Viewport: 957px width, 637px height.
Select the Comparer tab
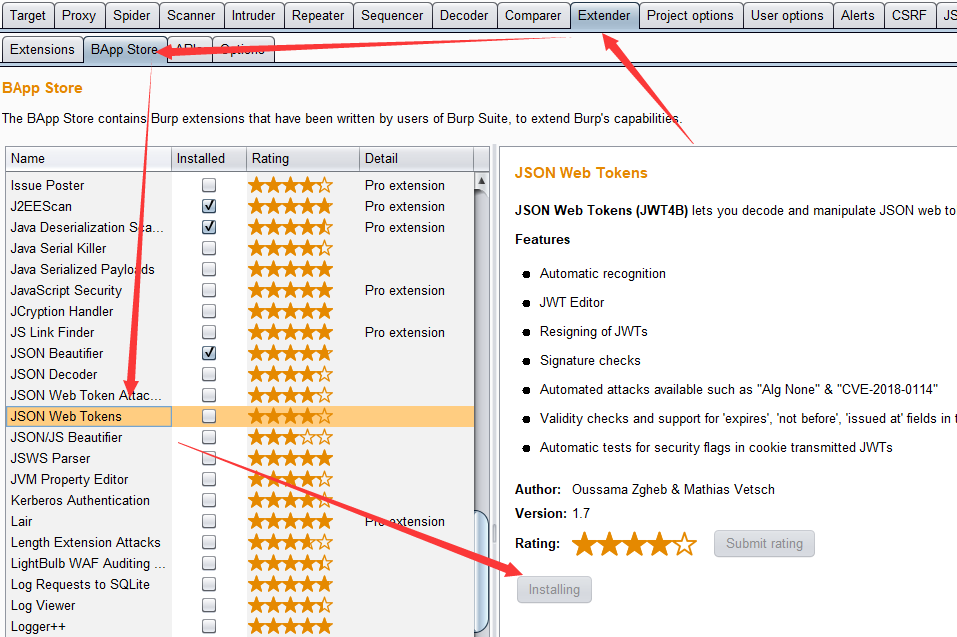pyautogui.click(x=533, y=15)
